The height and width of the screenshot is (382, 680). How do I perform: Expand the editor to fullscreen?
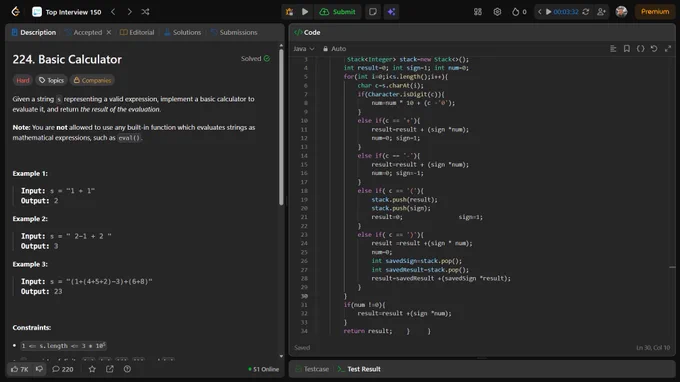pos(668,49)
